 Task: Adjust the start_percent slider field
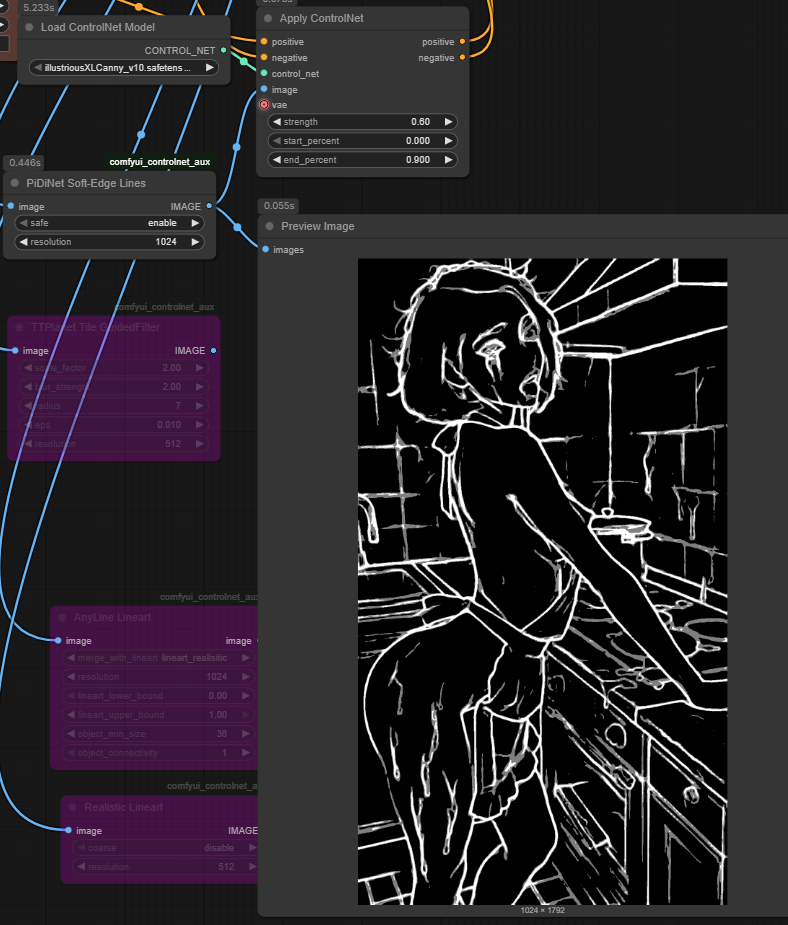coord(363,141)
